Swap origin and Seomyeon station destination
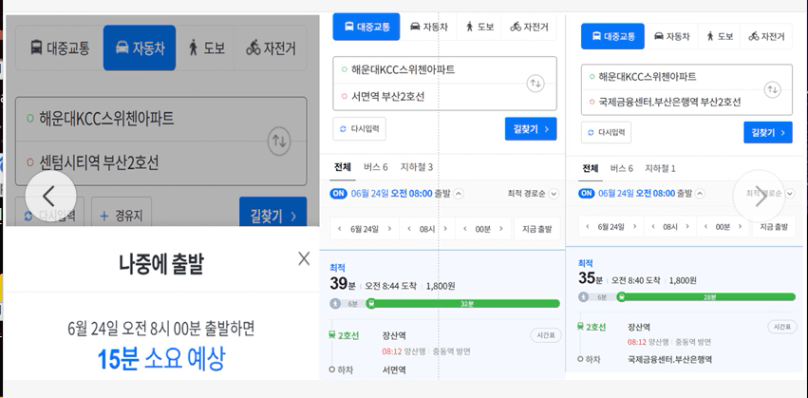 [x=535, y=83]
